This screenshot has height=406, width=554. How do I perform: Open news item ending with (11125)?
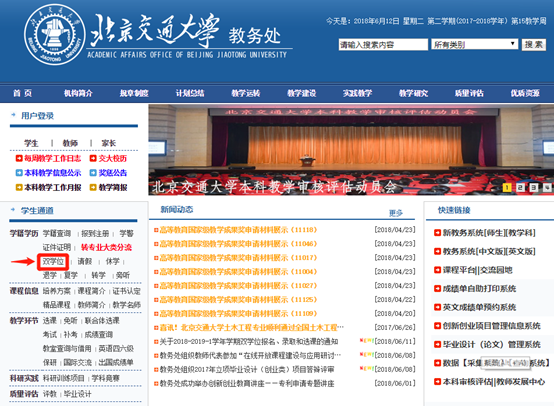click(x=238, y=300)
